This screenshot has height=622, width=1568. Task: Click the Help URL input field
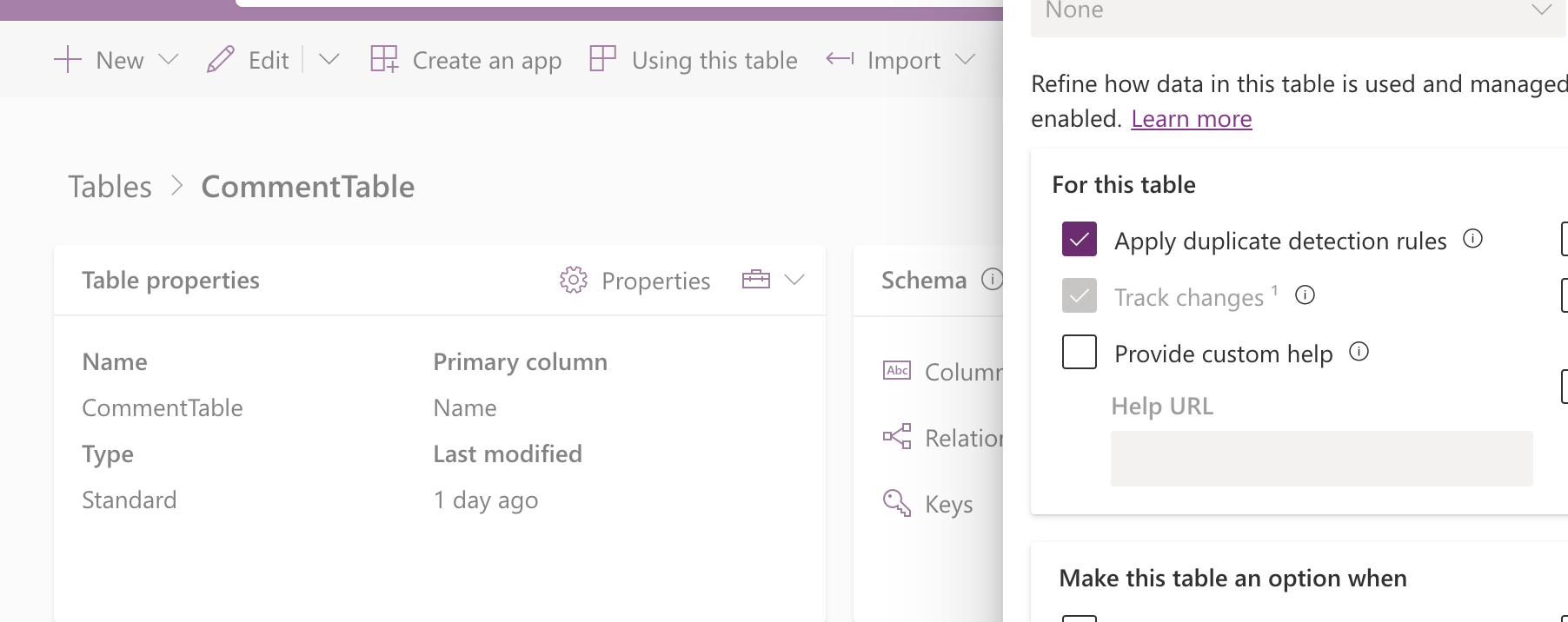[1321, 459]
